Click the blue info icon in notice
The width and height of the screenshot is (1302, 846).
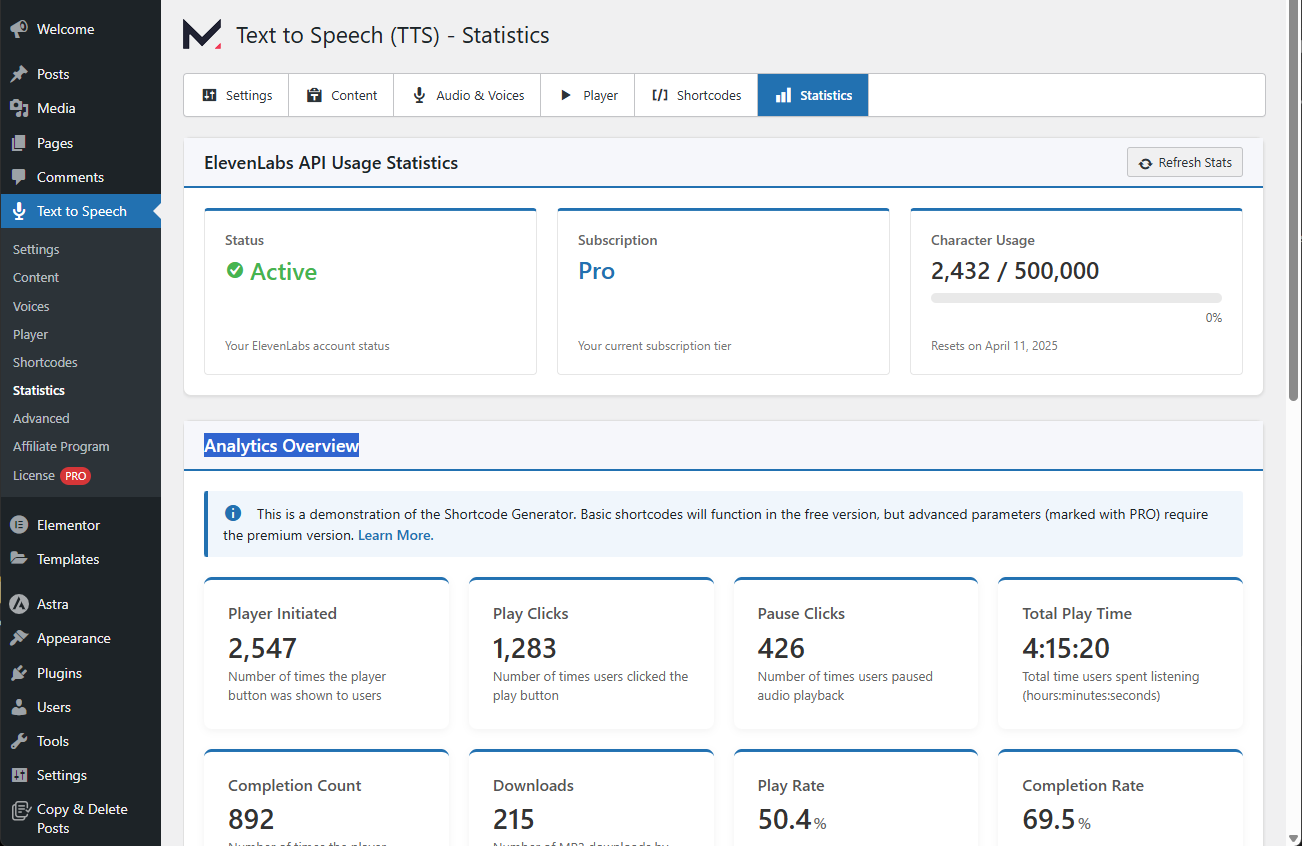(233, 513)
